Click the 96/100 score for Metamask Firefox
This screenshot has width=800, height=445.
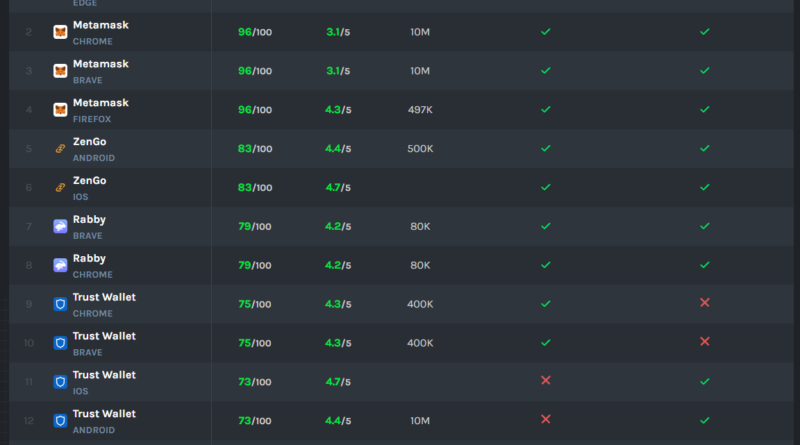[x=254, y=110]
